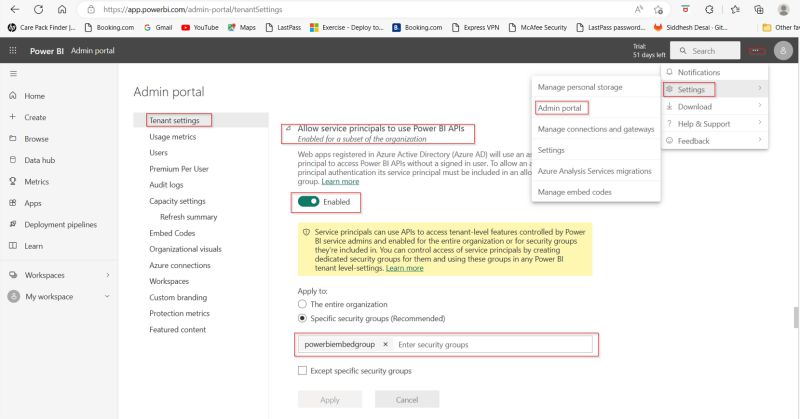Click the Apply button

click(330, 399)
